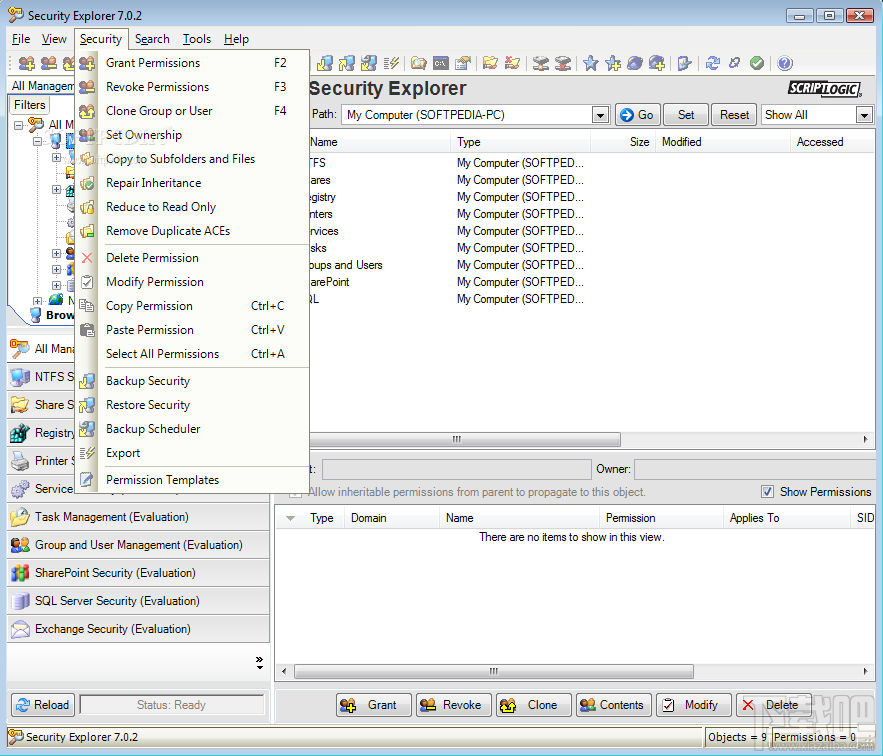Select Restore Security from the menu
The height and width of the screenshot is (756, 883).
192,405
